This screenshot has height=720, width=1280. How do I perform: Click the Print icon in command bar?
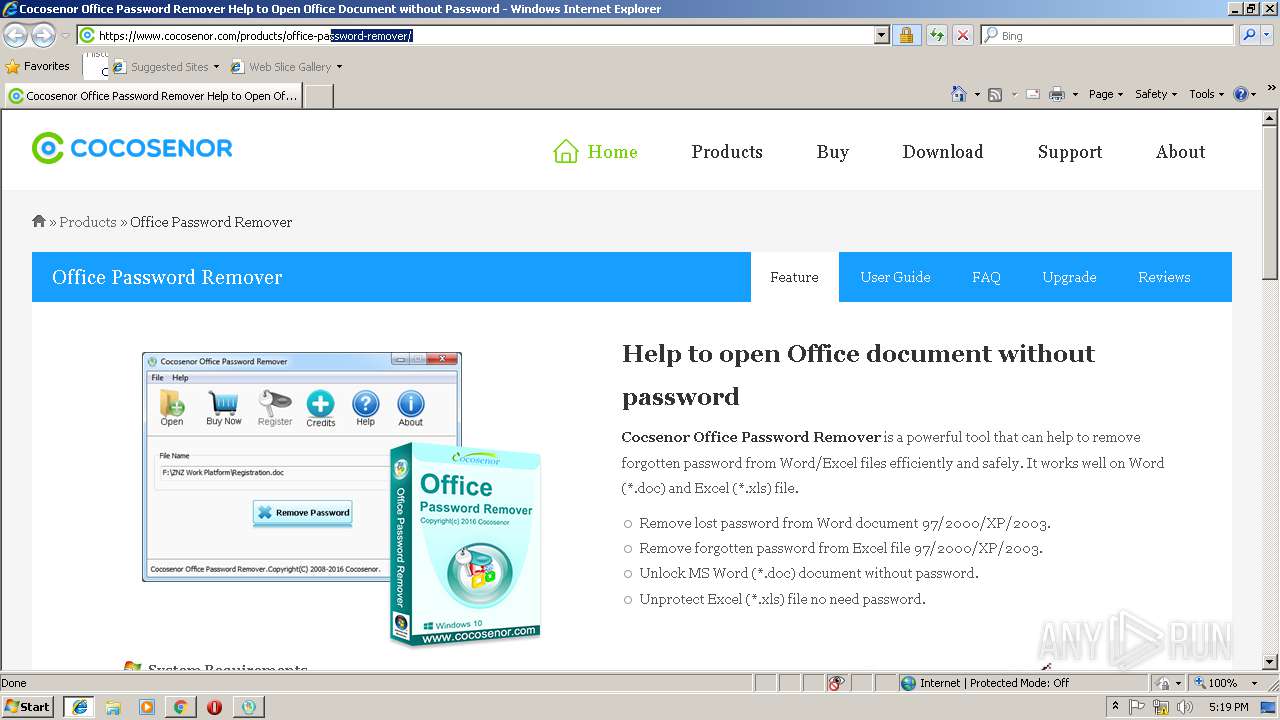pyautogui.click(x=1057, y=94)
